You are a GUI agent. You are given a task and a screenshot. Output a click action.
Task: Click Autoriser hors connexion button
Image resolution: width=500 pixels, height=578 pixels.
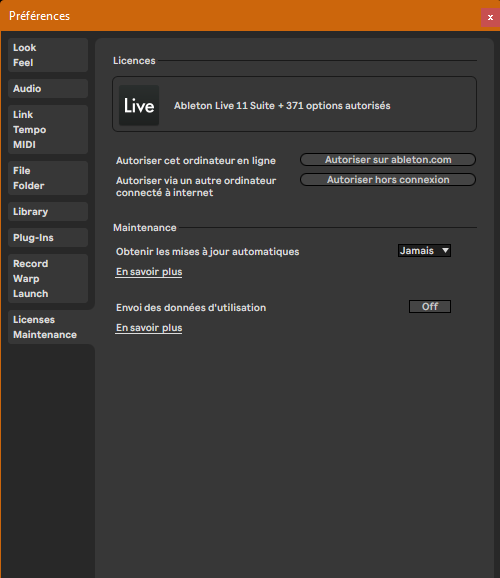click(x=388, y=180)
